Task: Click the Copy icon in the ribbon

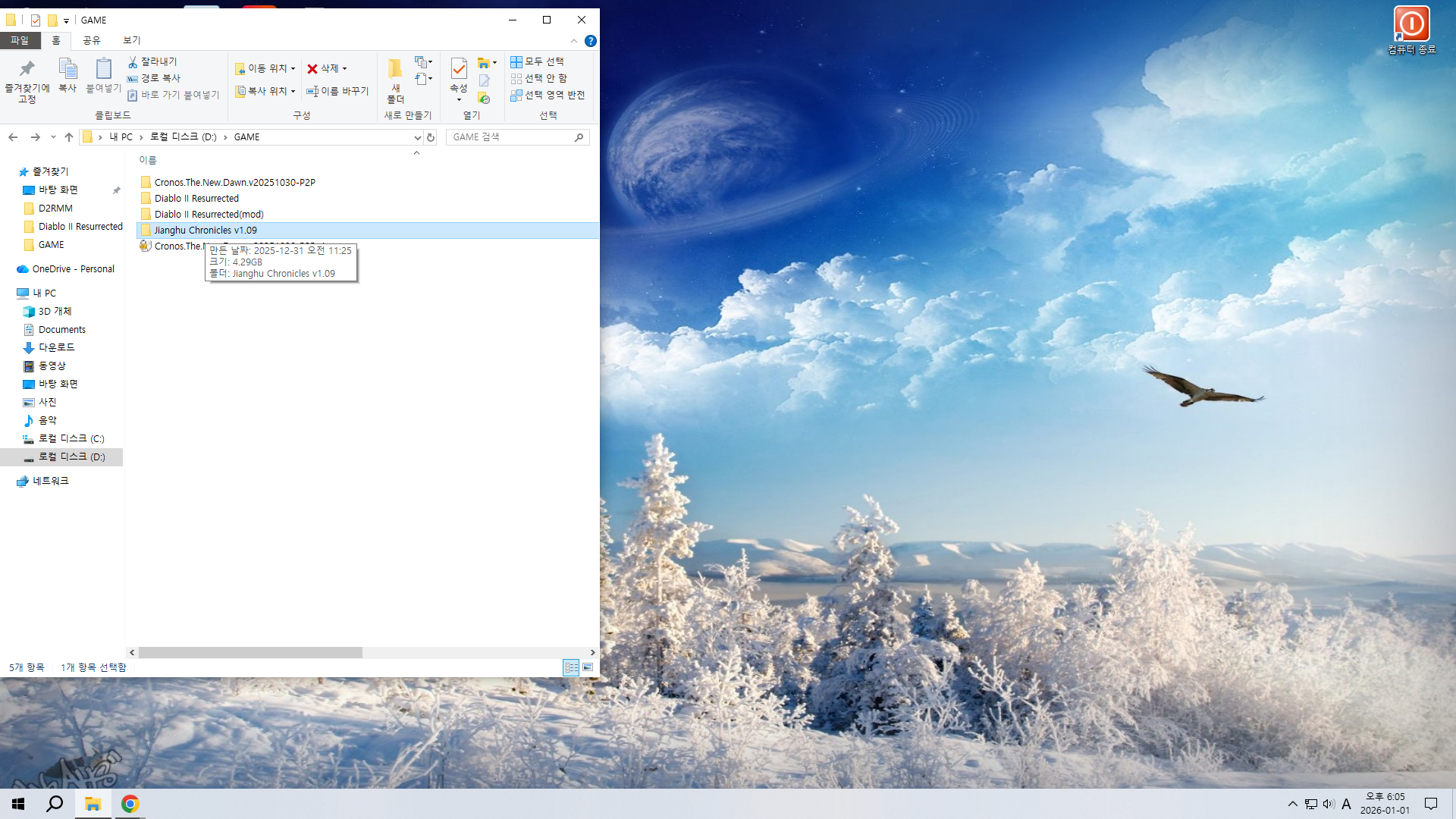Action: coord(67,69)
